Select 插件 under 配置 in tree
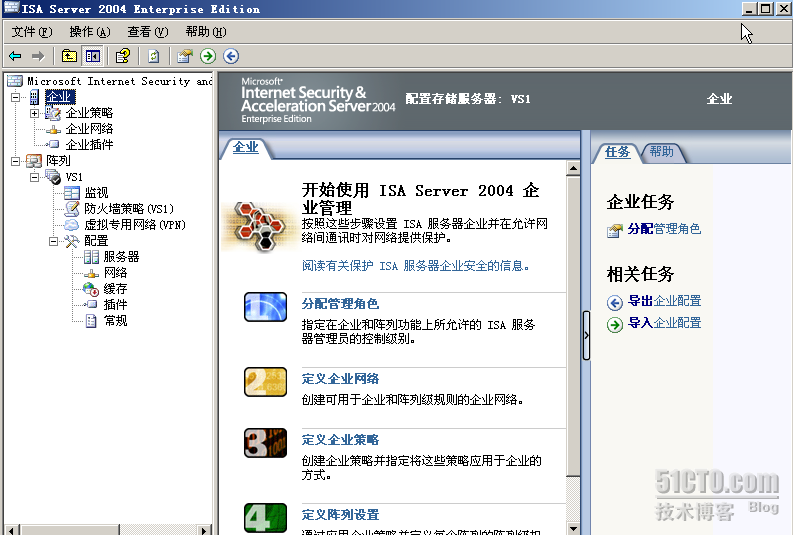The image size is (793, 535). [x=115, y=304]
